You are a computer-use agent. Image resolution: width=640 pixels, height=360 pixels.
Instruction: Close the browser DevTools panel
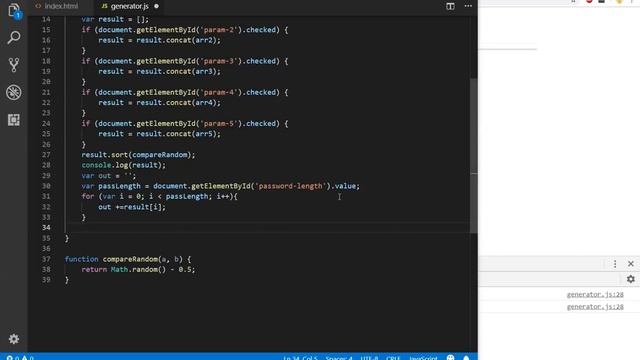631,264
